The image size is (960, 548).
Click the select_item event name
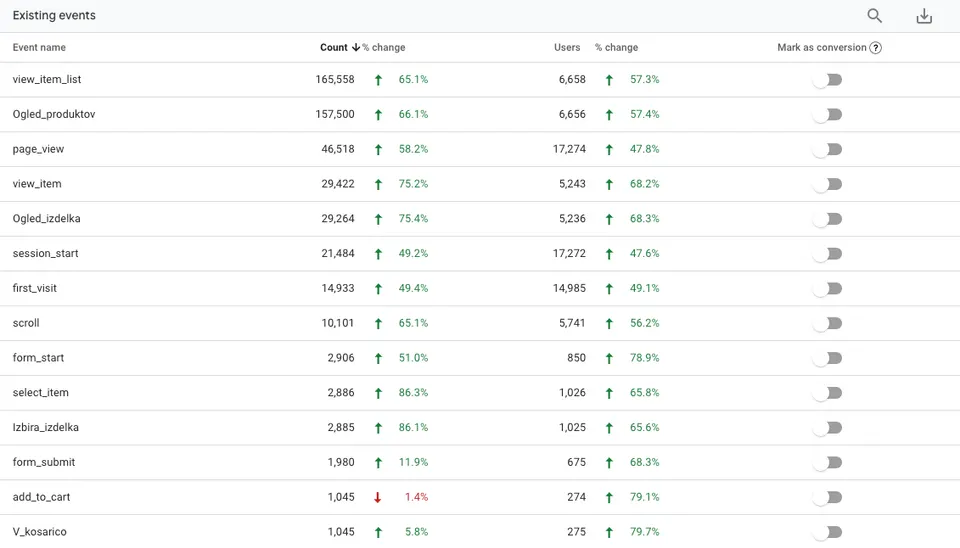(40, 393)
